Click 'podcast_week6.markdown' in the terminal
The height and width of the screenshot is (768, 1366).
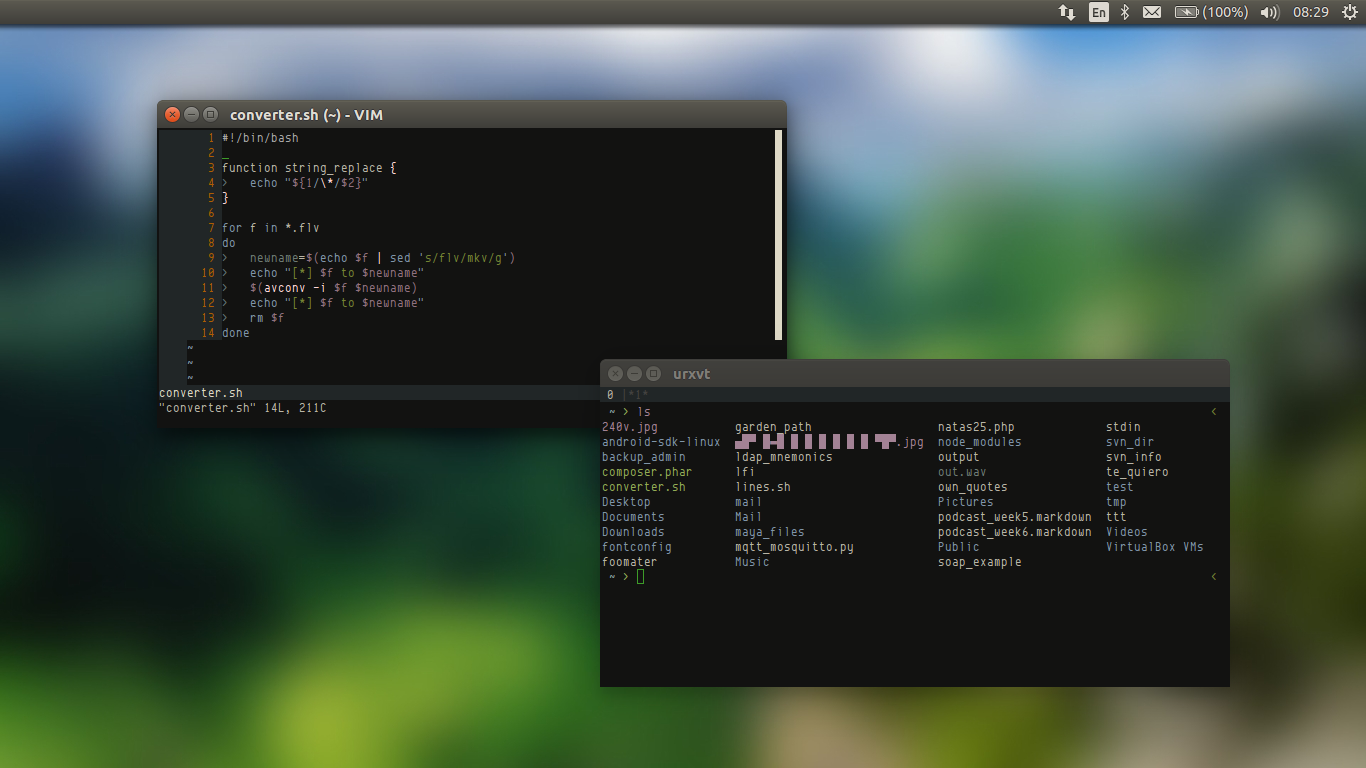coord(1015,532)
